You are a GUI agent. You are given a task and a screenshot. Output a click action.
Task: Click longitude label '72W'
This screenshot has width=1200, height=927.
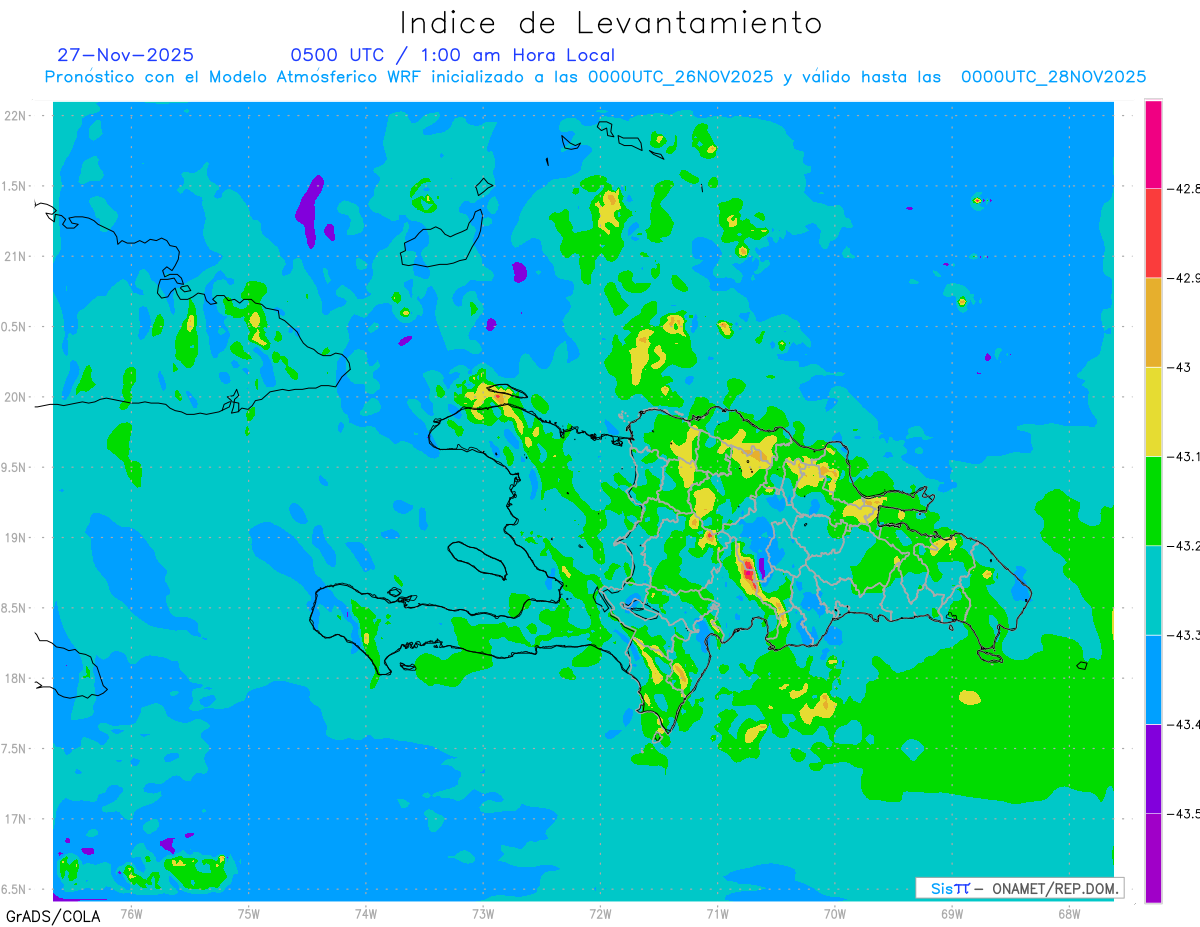click(x=600, y=913)
